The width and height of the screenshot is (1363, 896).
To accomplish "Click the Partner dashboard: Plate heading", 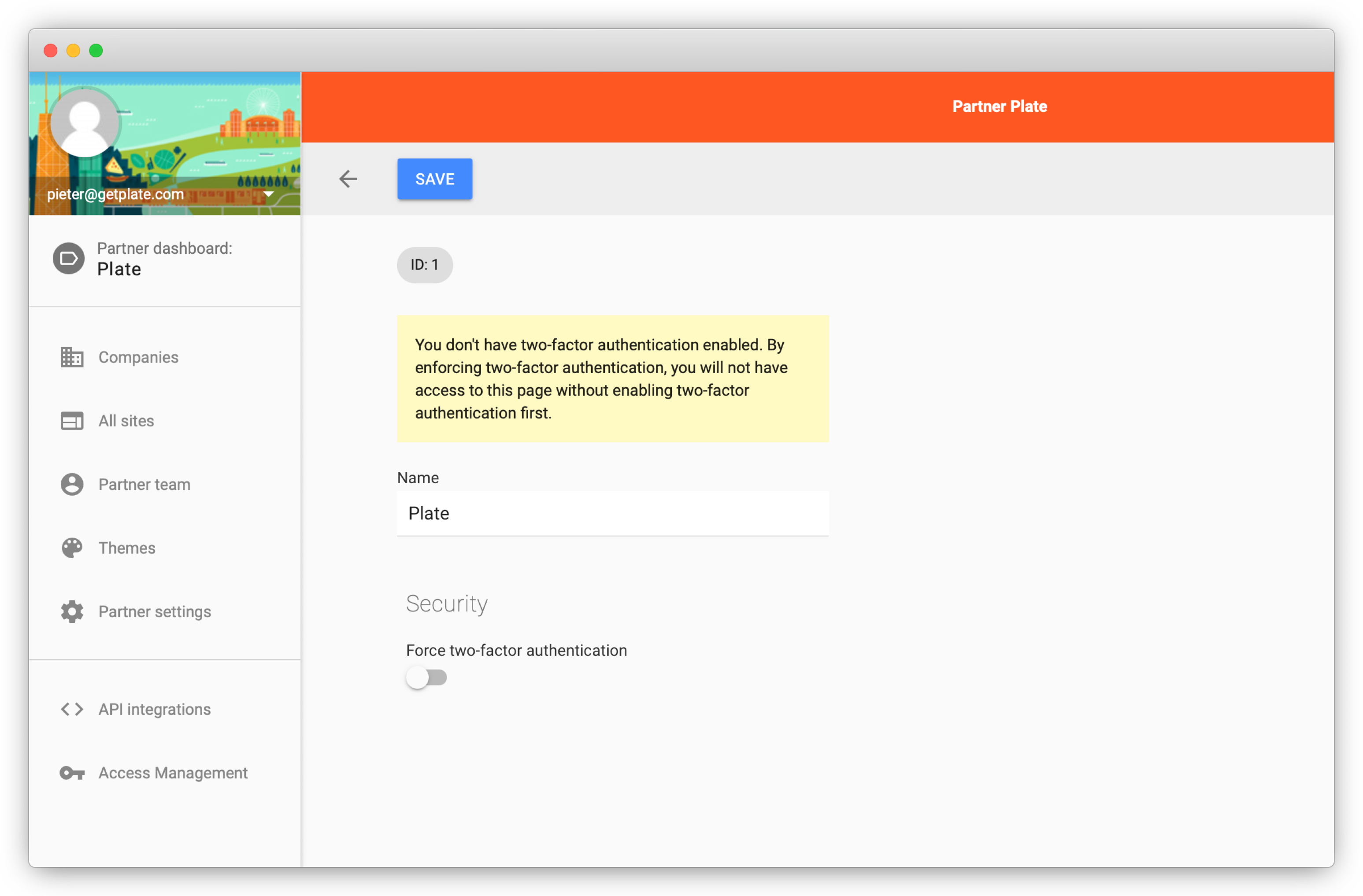I will pyautogui.click(x=164, y=259).
